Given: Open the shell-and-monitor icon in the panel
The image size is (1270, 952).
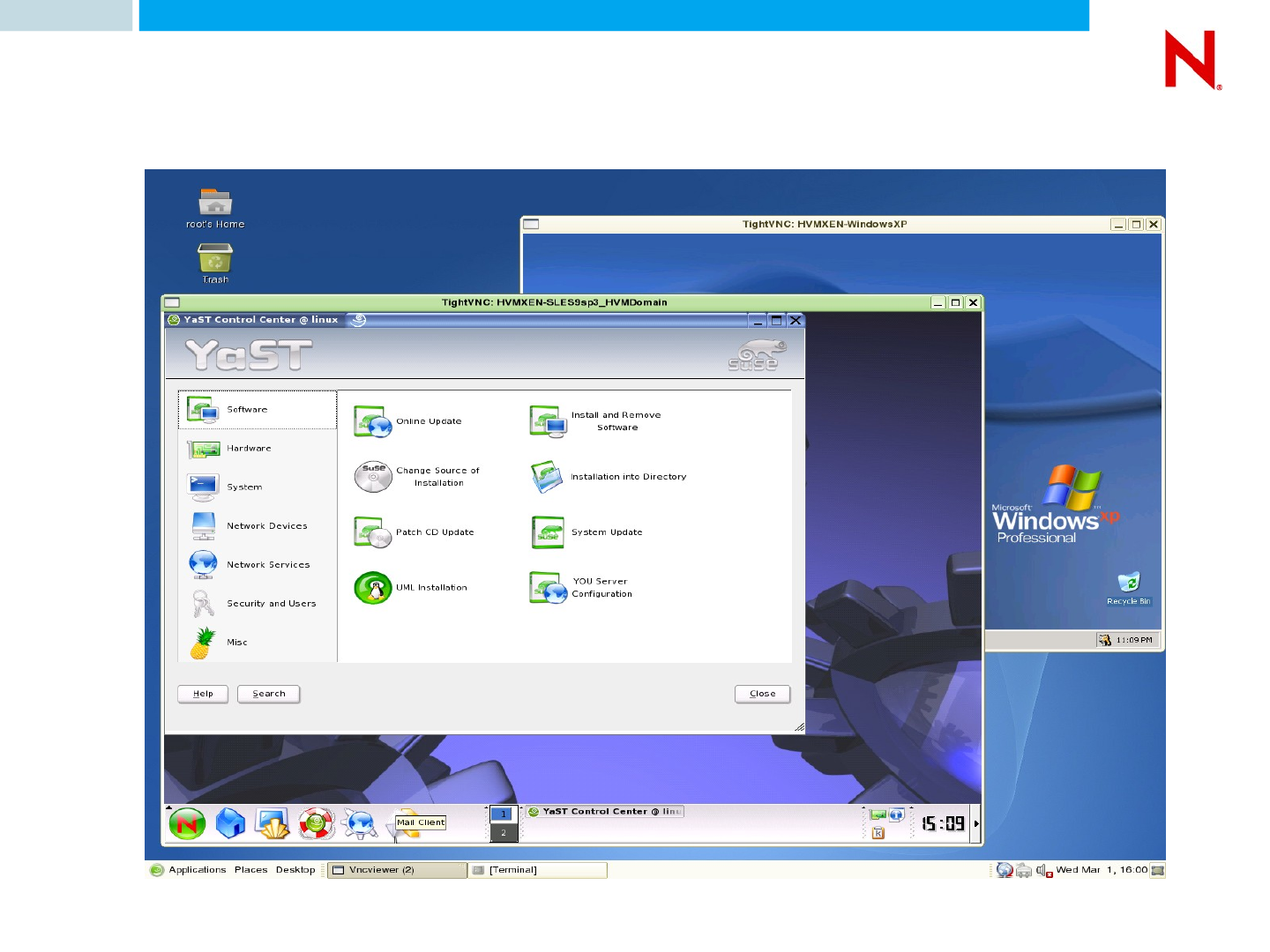Looking at the screenshot, I should click(x=273, y=823).
